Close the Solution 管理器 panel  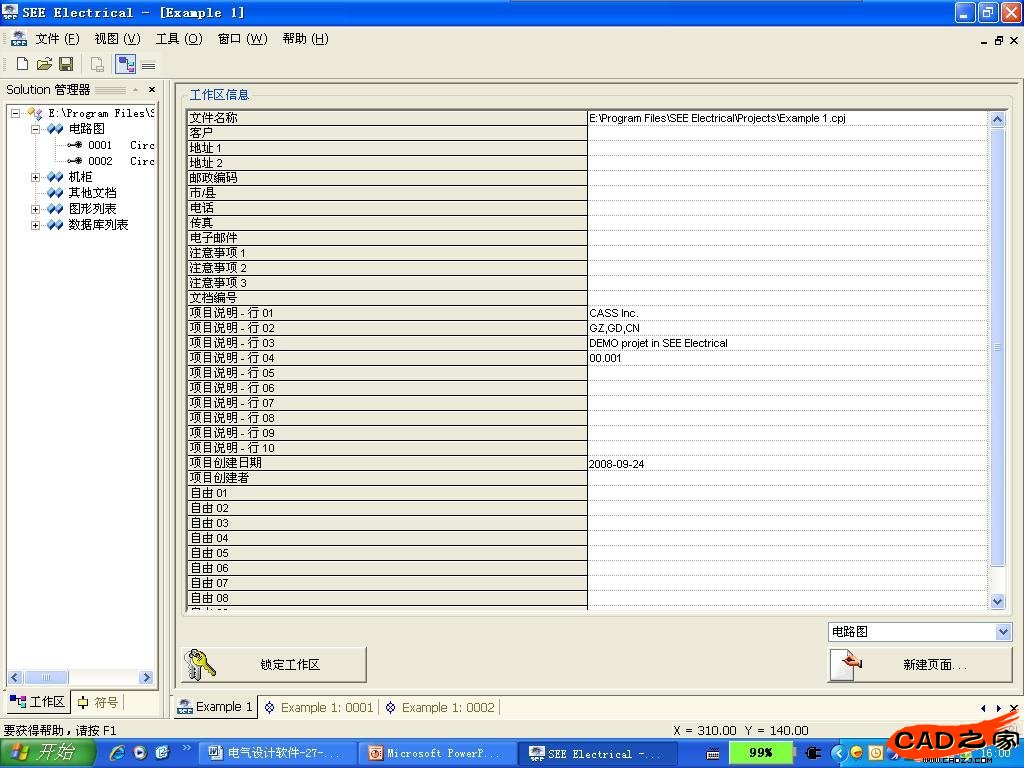151,90
